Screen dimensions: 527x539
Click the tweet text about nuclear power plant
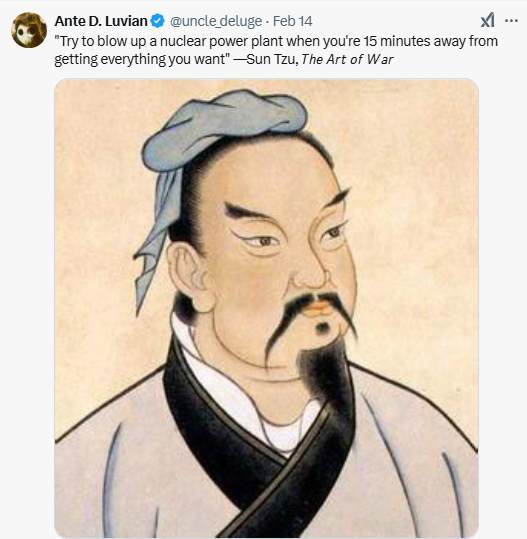click(276, 50)
